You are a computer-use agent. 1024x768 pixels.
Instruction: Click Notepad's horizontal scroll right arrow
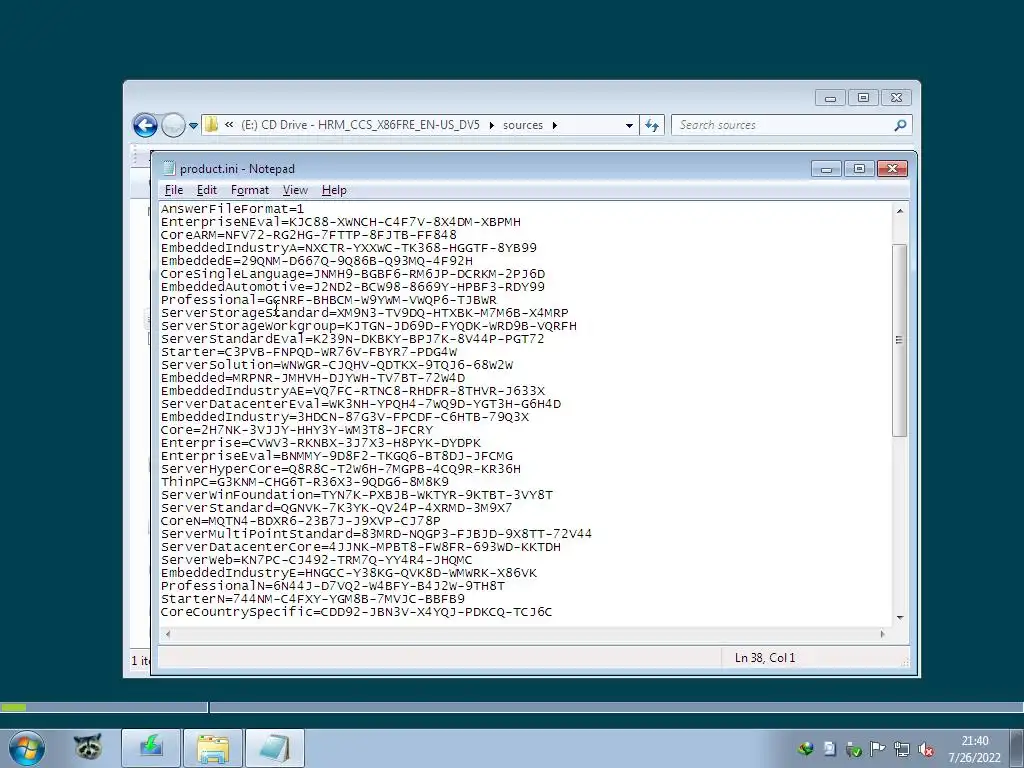pos(882,633)
